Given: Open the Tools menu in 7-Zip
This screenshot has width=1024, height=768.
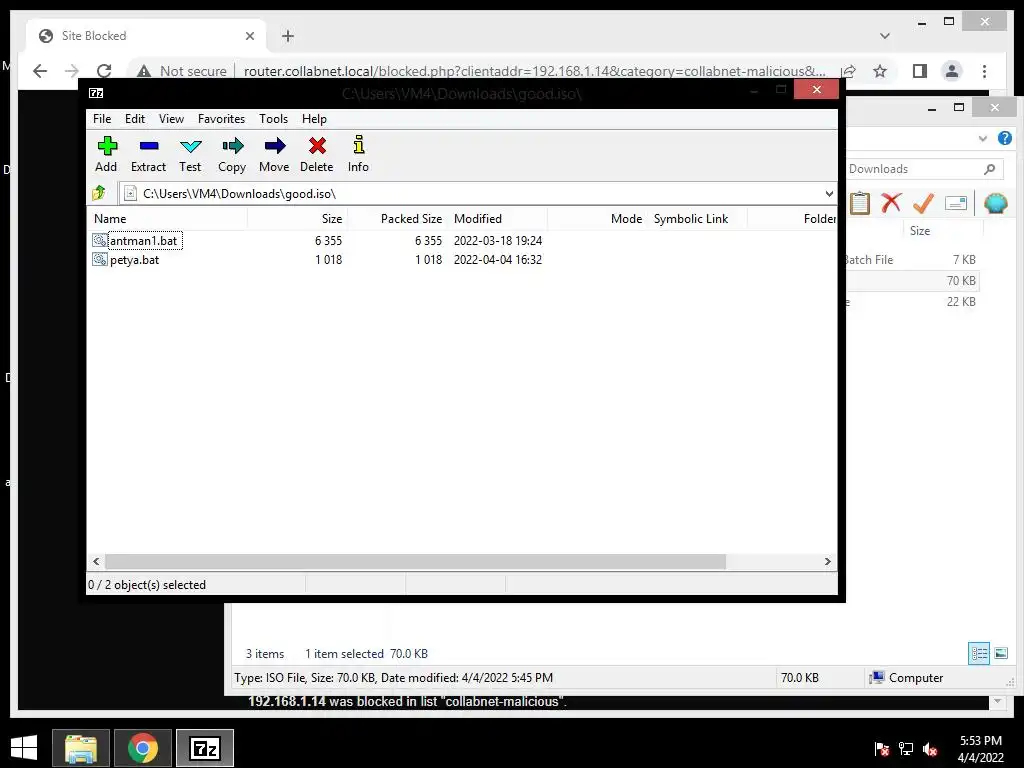Looking at the screenshot, I should coord(273,119).
